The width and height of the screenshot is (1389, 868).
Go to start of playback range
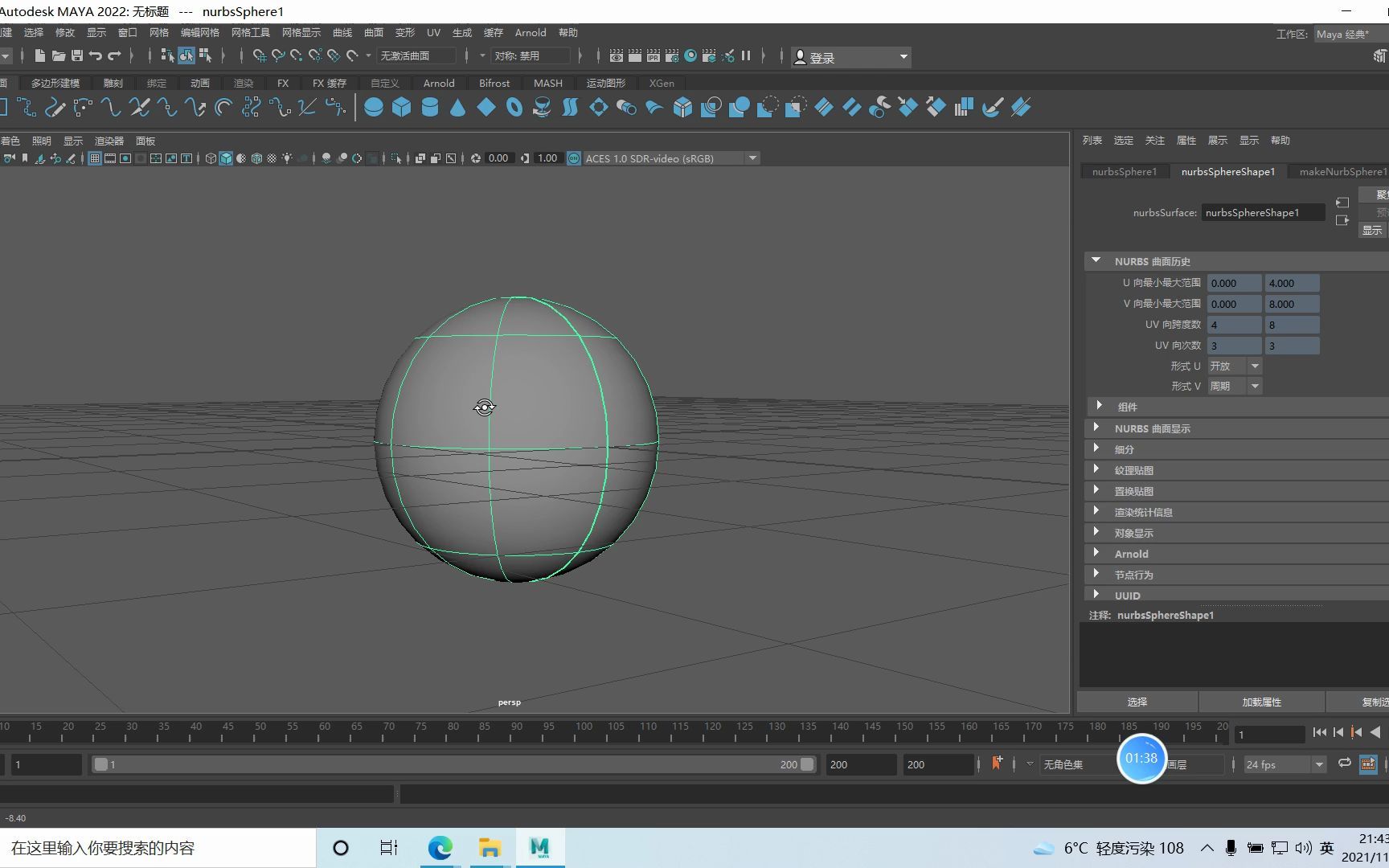pos(1319,732)
